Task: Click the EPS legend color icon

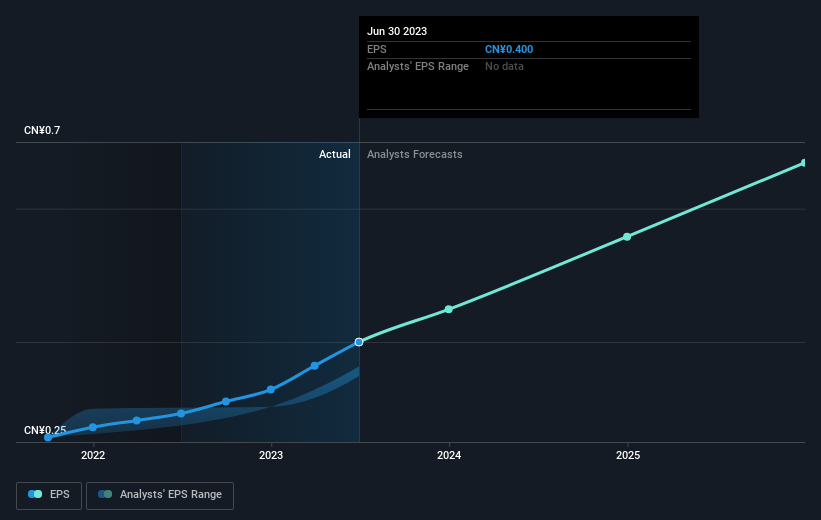Action: pyautogui.click(x=35, y=494)
